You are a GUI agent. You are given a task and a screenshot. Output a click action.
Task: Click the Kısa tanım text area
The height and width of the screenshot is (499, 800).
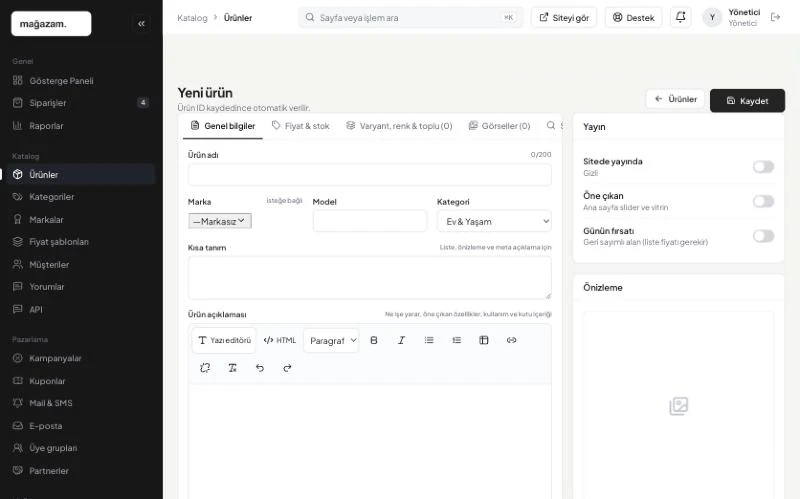tap(369, 278)
